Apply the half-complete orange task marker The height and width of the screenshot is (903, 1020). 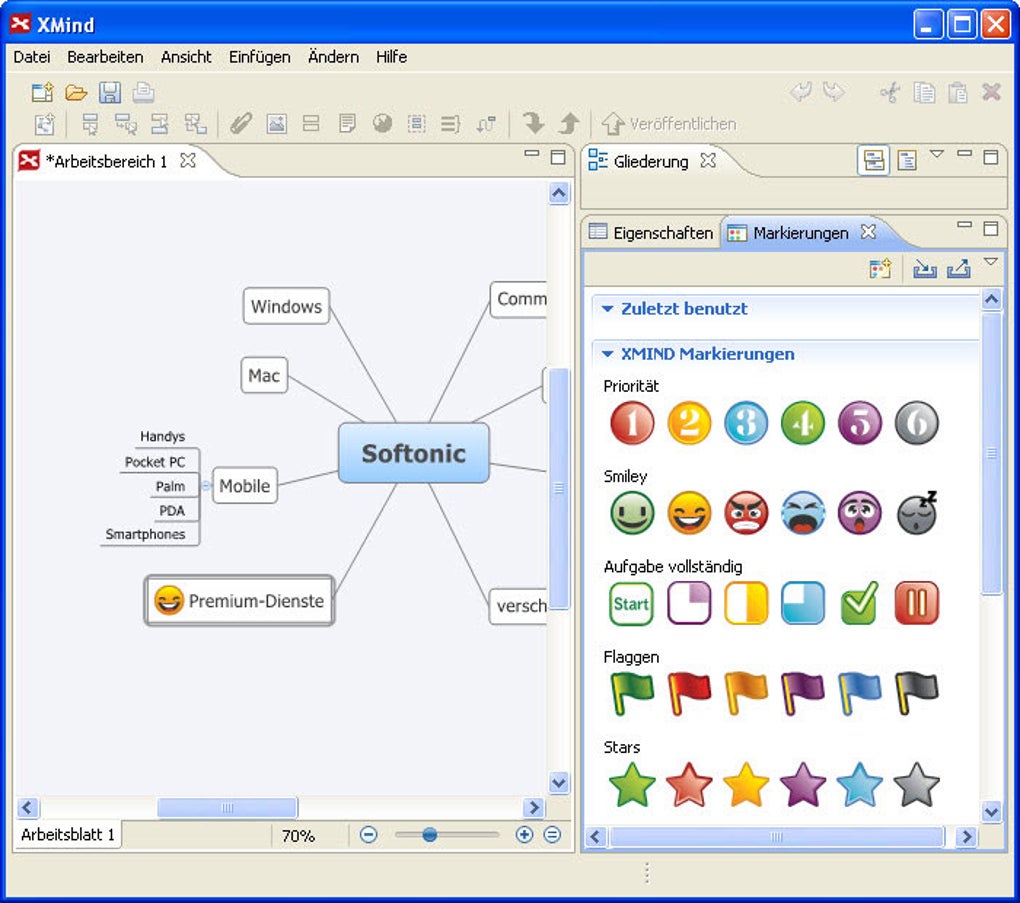745,604
